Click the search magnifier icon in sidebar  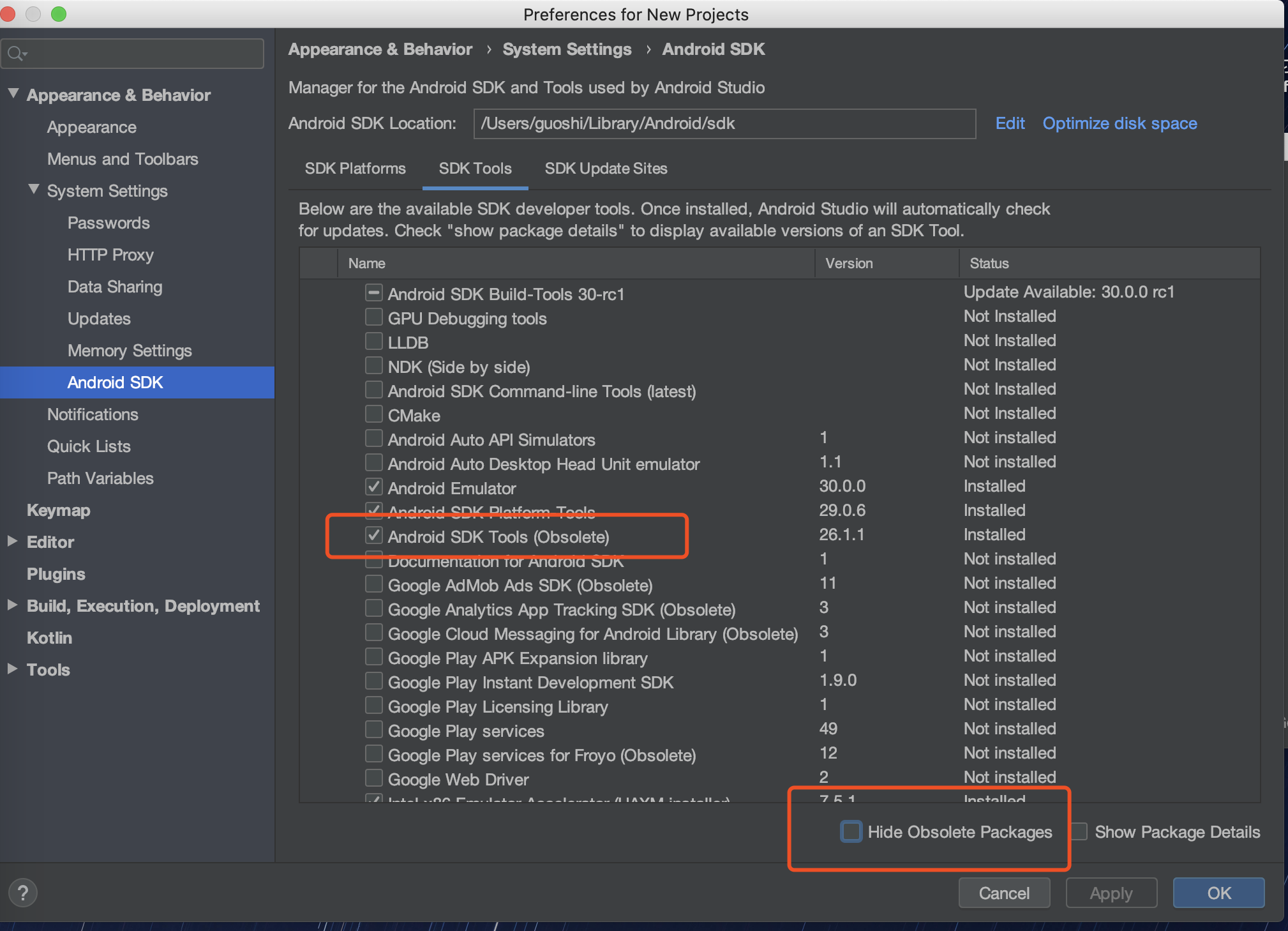15,54
